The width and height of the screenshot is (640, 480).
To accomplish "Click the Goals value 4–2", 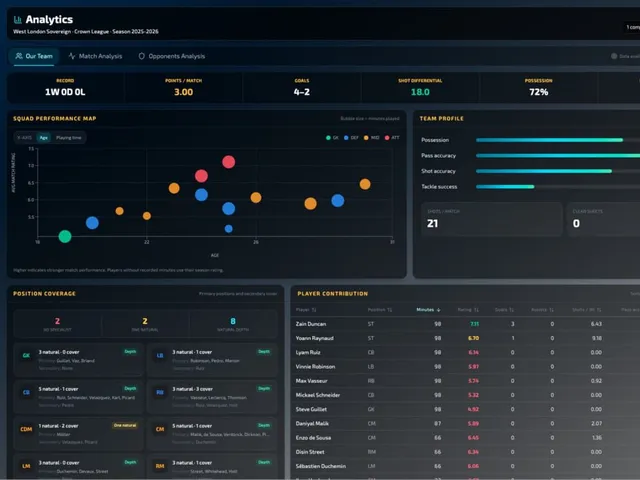I will (302, 92).
